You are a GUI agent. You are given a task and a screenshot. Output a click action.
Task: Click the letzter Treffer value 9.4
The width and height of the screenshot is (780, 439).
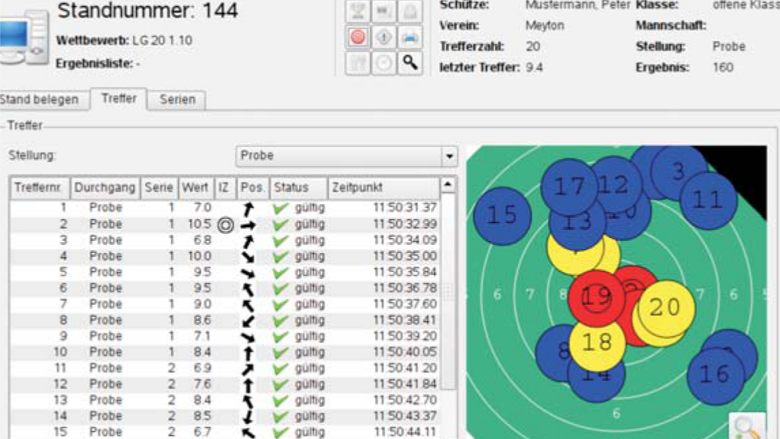tap(534, 67)
